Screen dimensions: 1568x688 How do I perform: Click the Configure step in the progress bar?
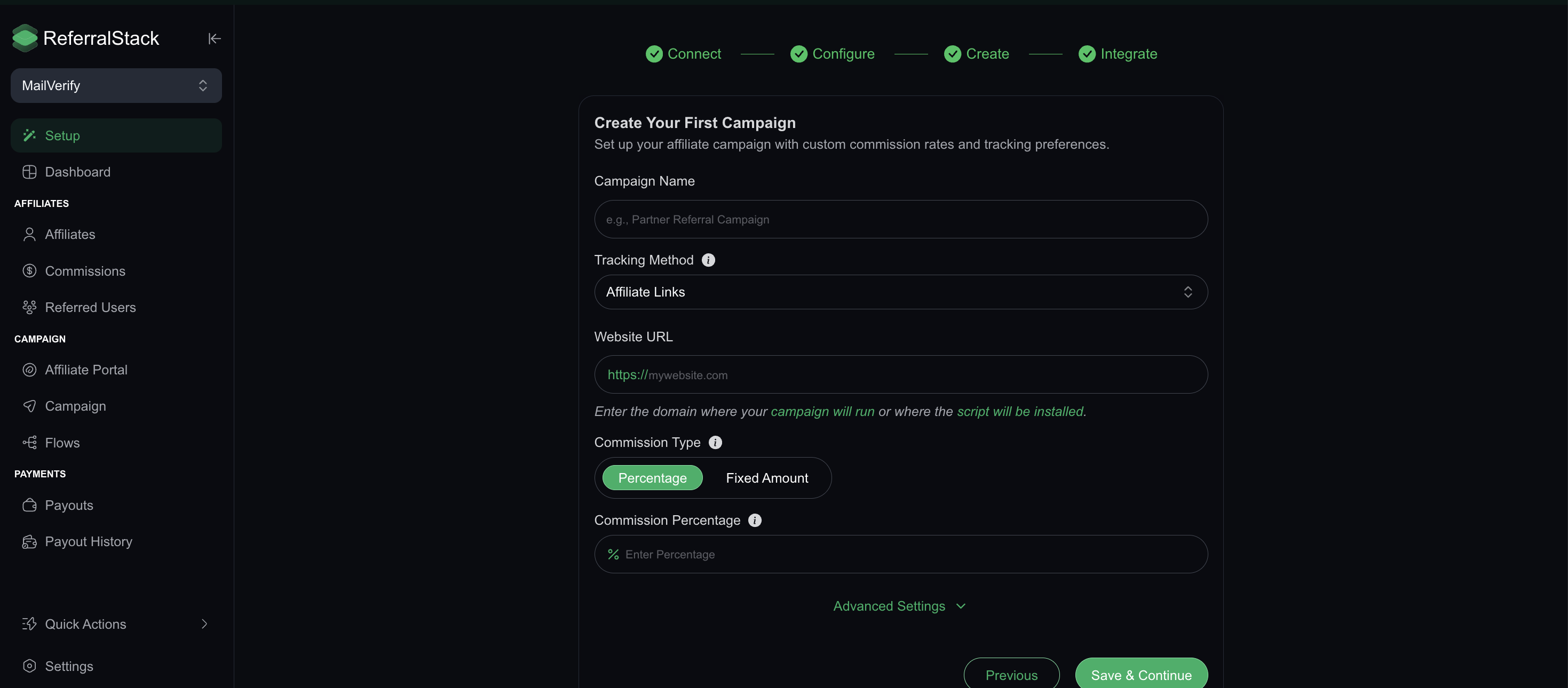tap(832, 54)
